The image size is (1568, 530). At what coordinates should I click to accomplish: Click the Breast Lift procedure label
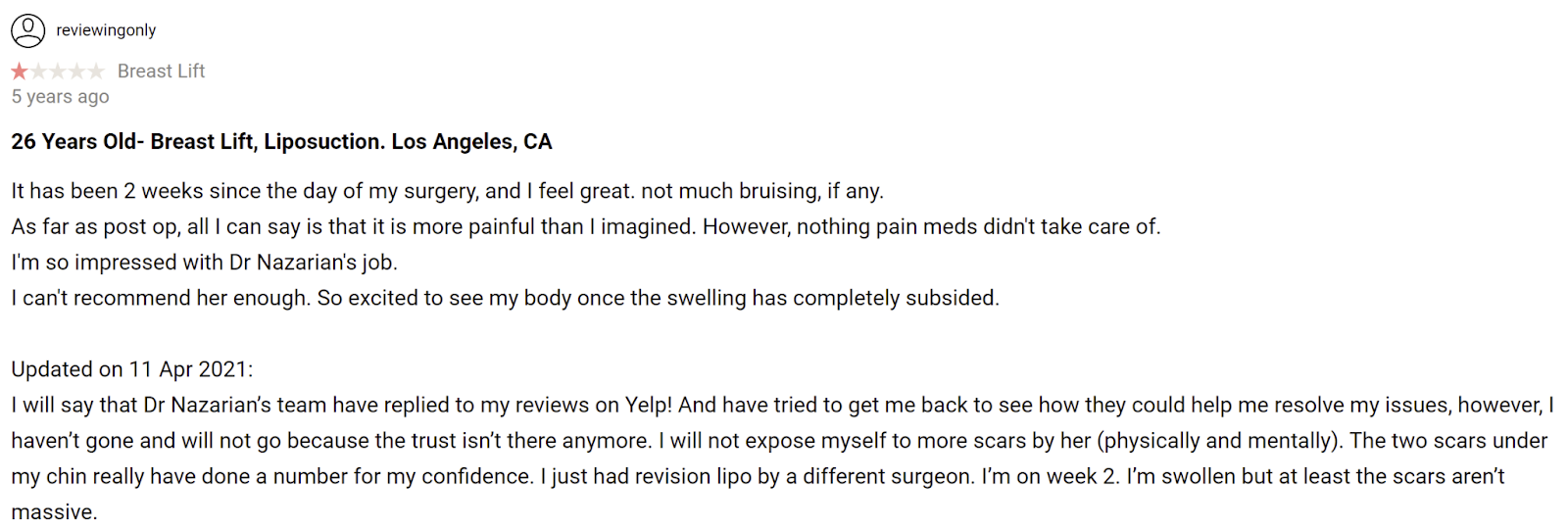click(x=161, y=72)
